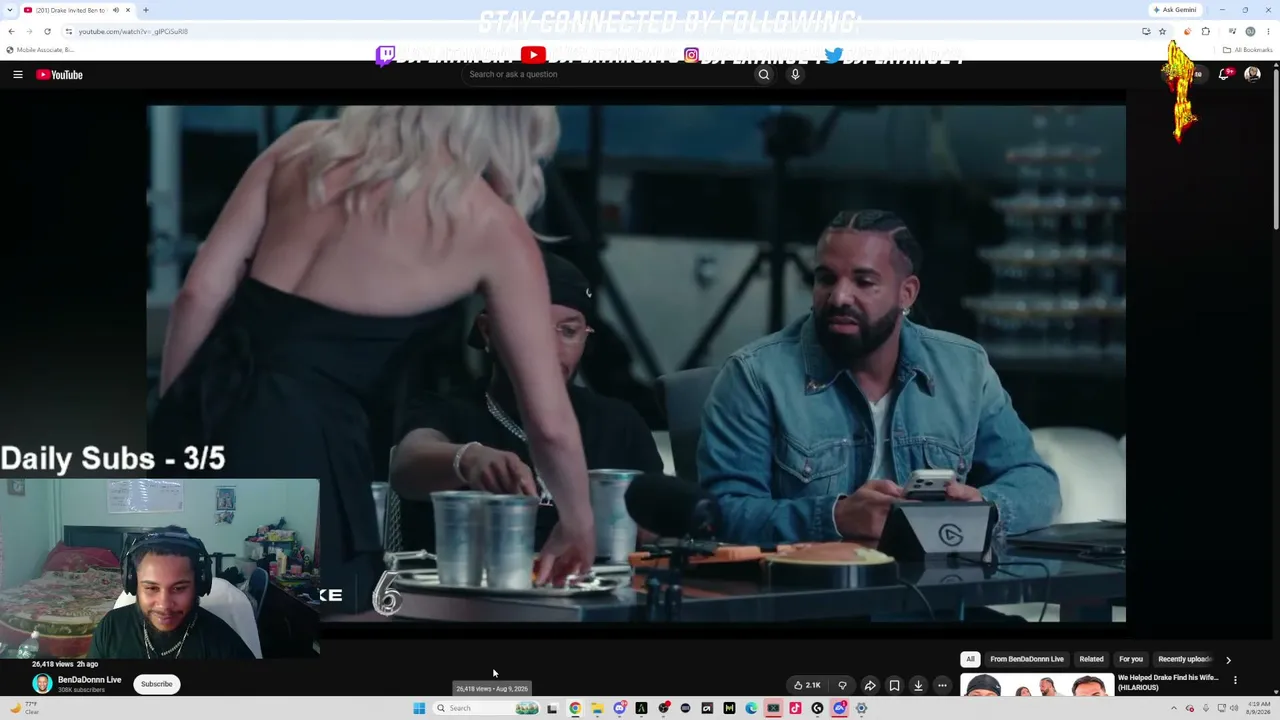Open the We Helped Drake video thumbnail

tap(1037, 686)
